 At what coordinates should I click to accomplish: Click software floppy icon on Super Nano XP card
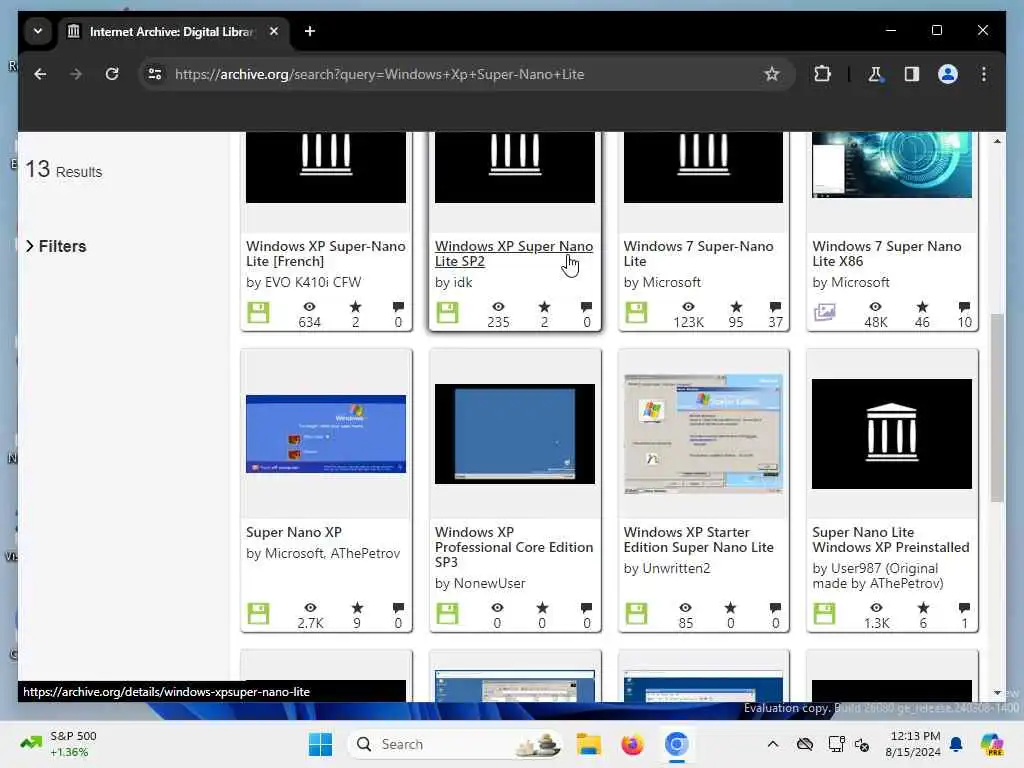258,614
